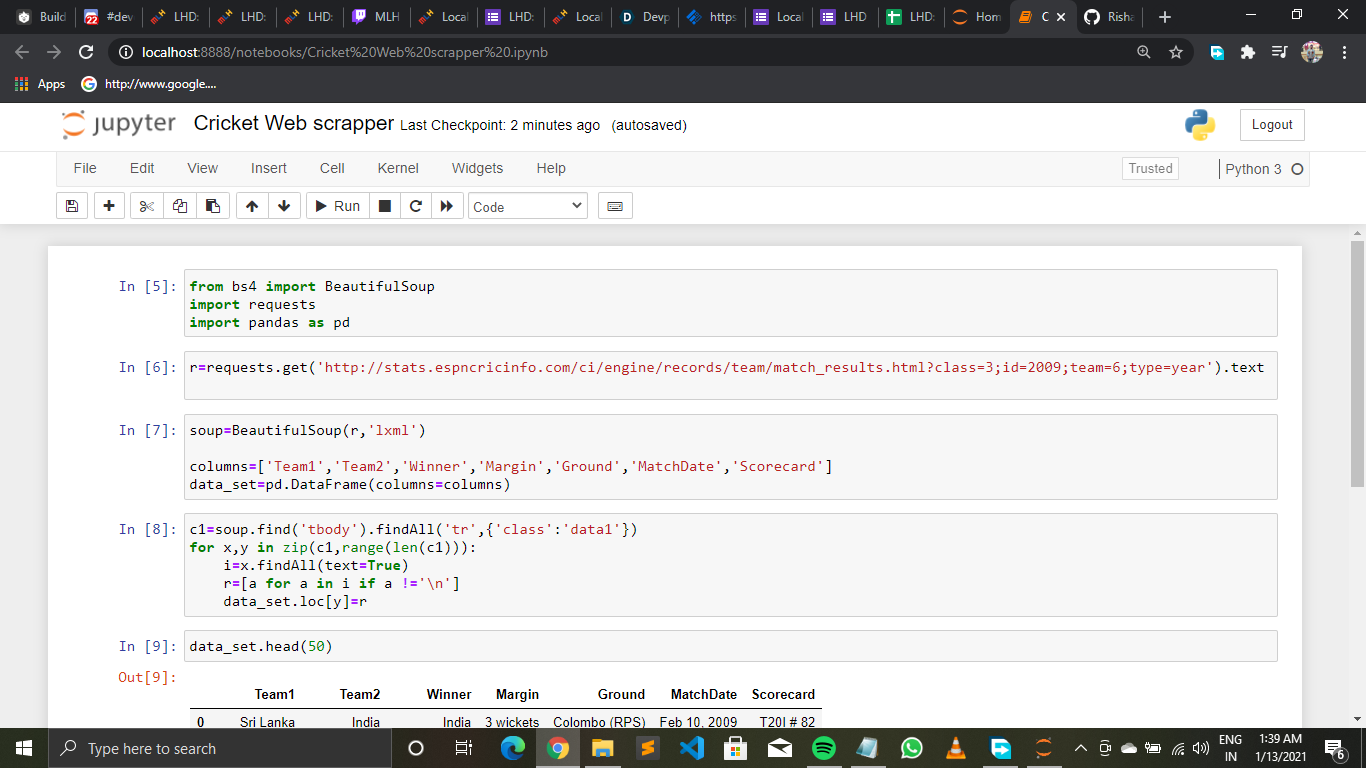Open Chrome three-dot menu
Screen dimensions: 1366x768
coord(1345,52)
